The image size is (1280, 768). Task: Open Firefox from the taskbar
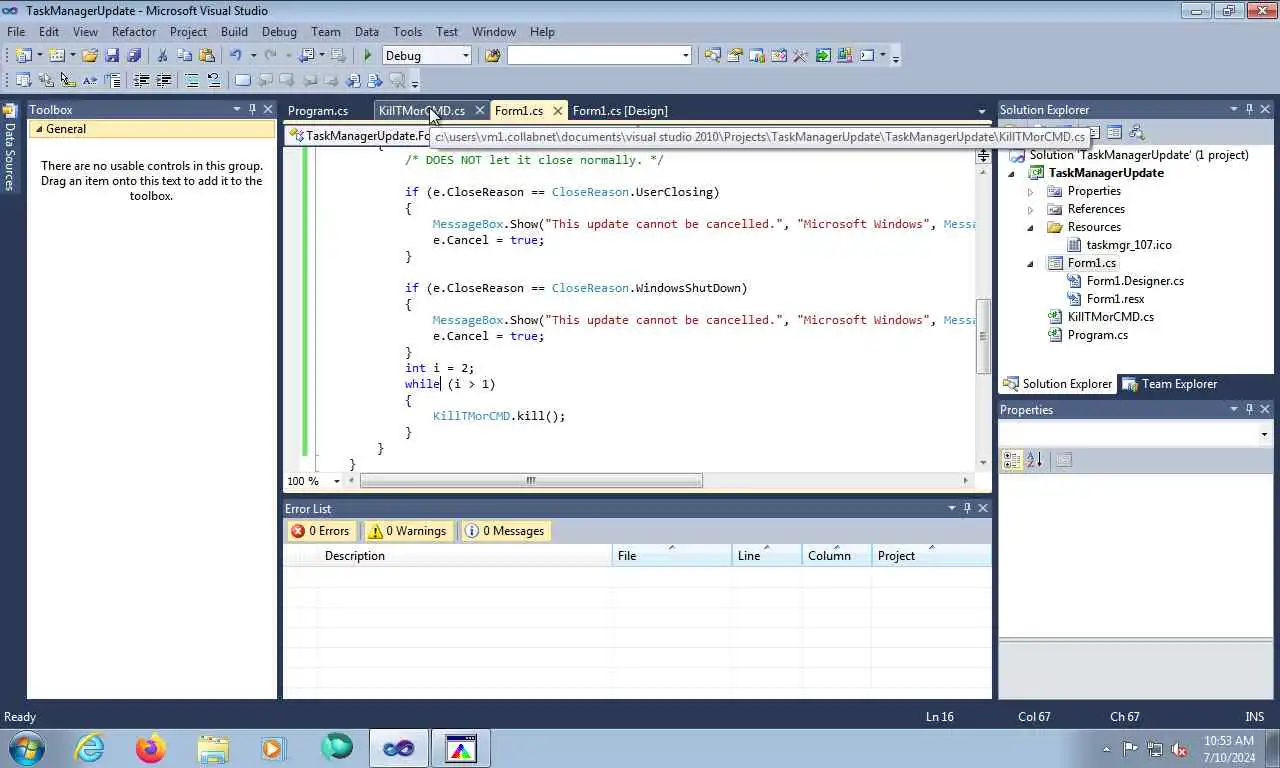point(151,748)
